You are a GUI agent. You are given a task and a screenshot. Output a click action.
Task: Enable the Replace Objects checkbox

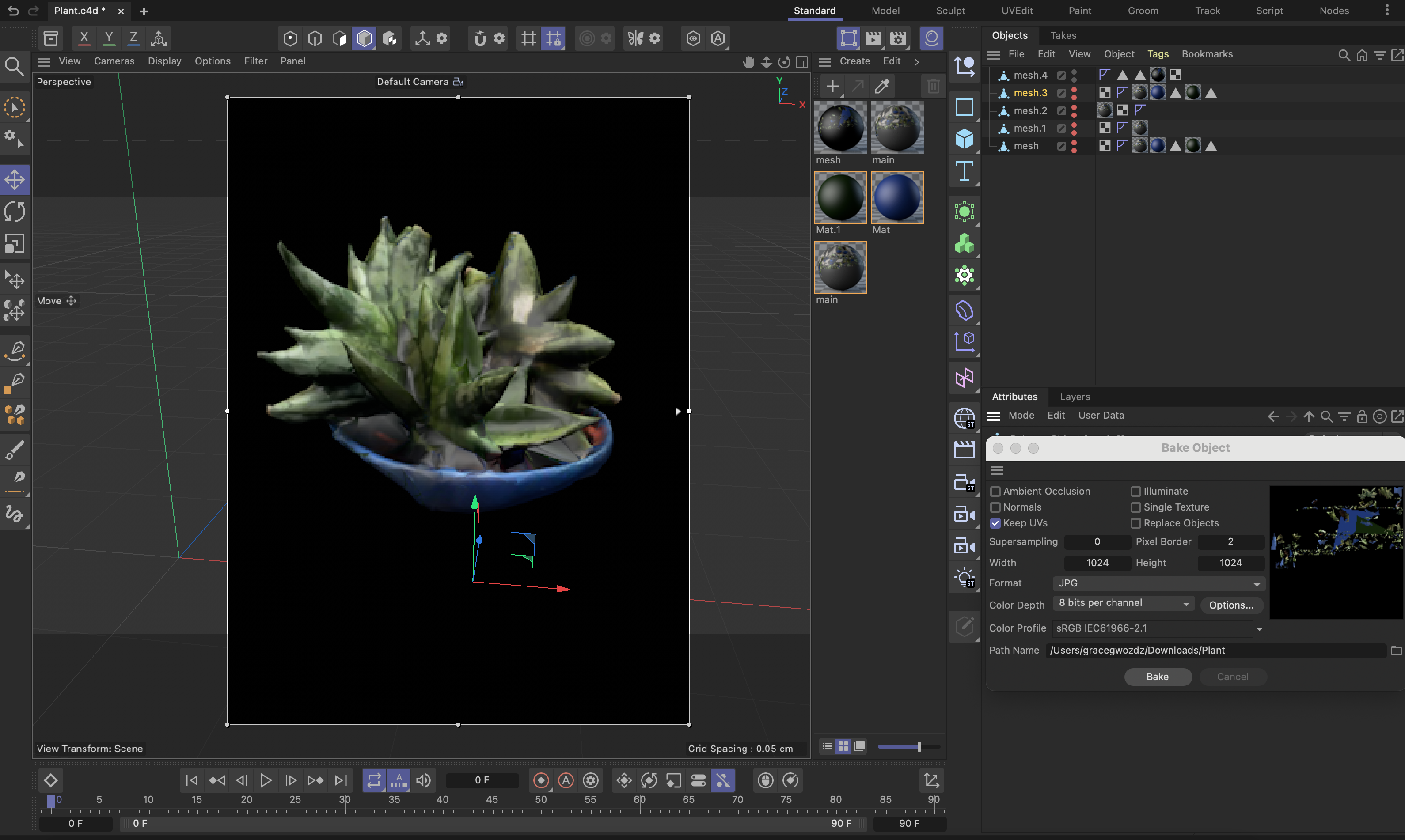click(x=1136, y=523)
